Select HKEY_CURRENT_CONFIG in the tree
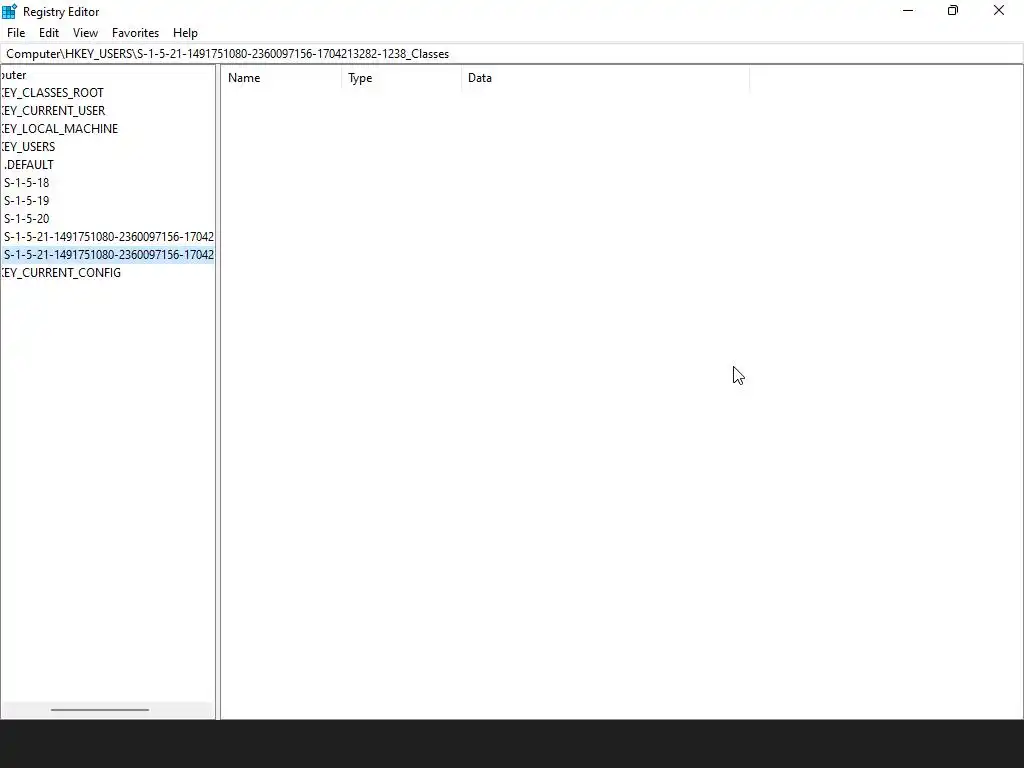 pyautogui.click(x=61, y=272)
